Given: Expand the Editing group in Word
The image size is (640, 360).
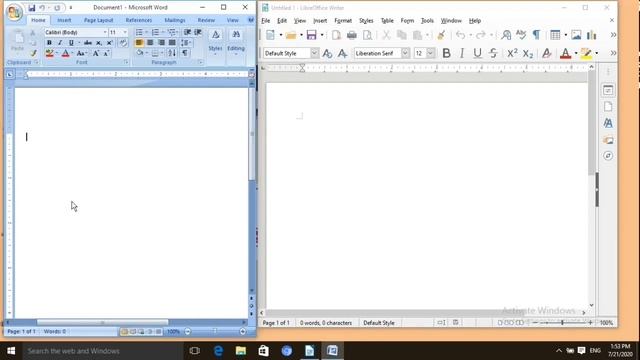Looking at the screenshot, I should tap(236, 42).
